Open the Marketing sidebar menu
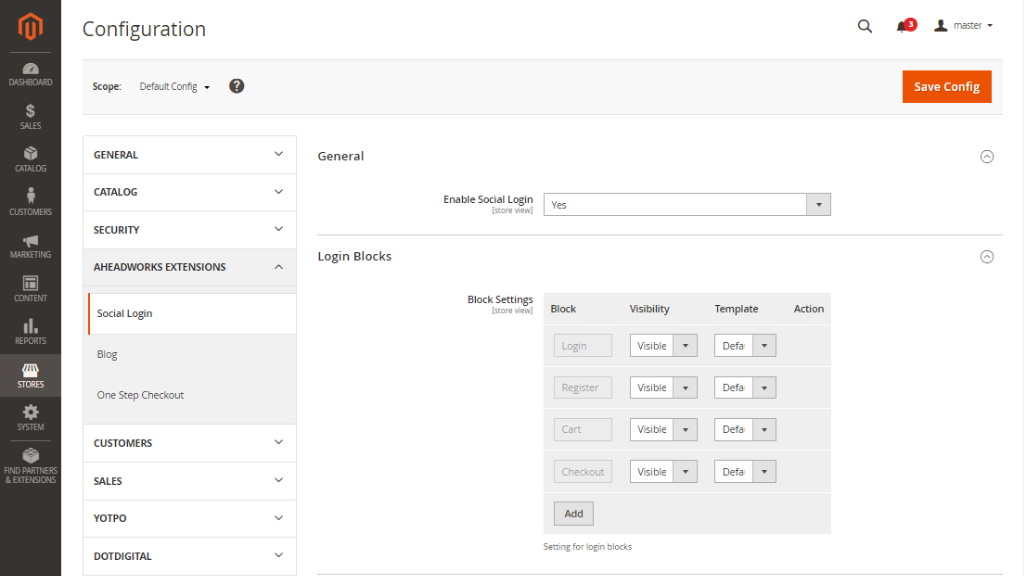Image resolution: width=1024 pixels, height=576 pixels. 30,246
